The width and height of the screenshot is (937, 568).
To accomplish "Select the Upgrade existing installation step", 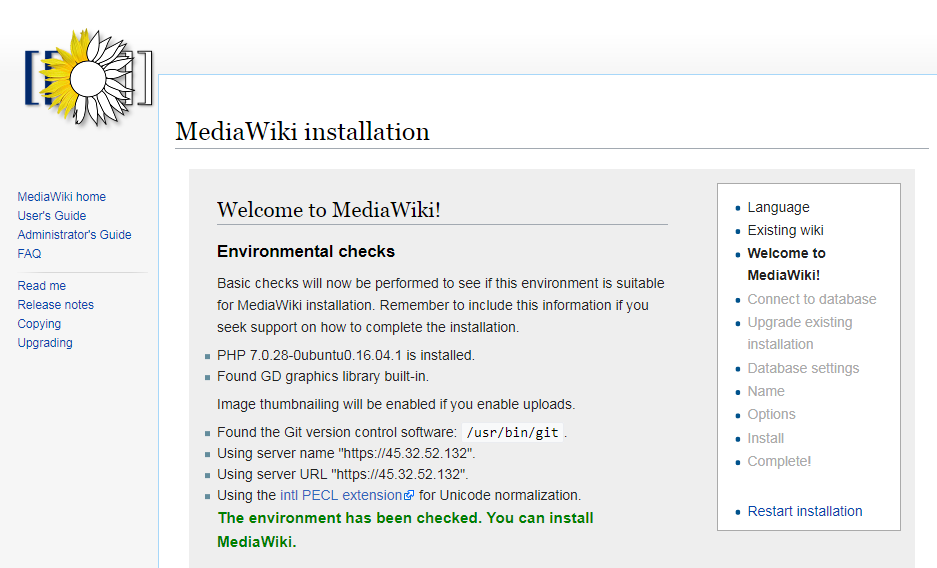I will point(800,333).
